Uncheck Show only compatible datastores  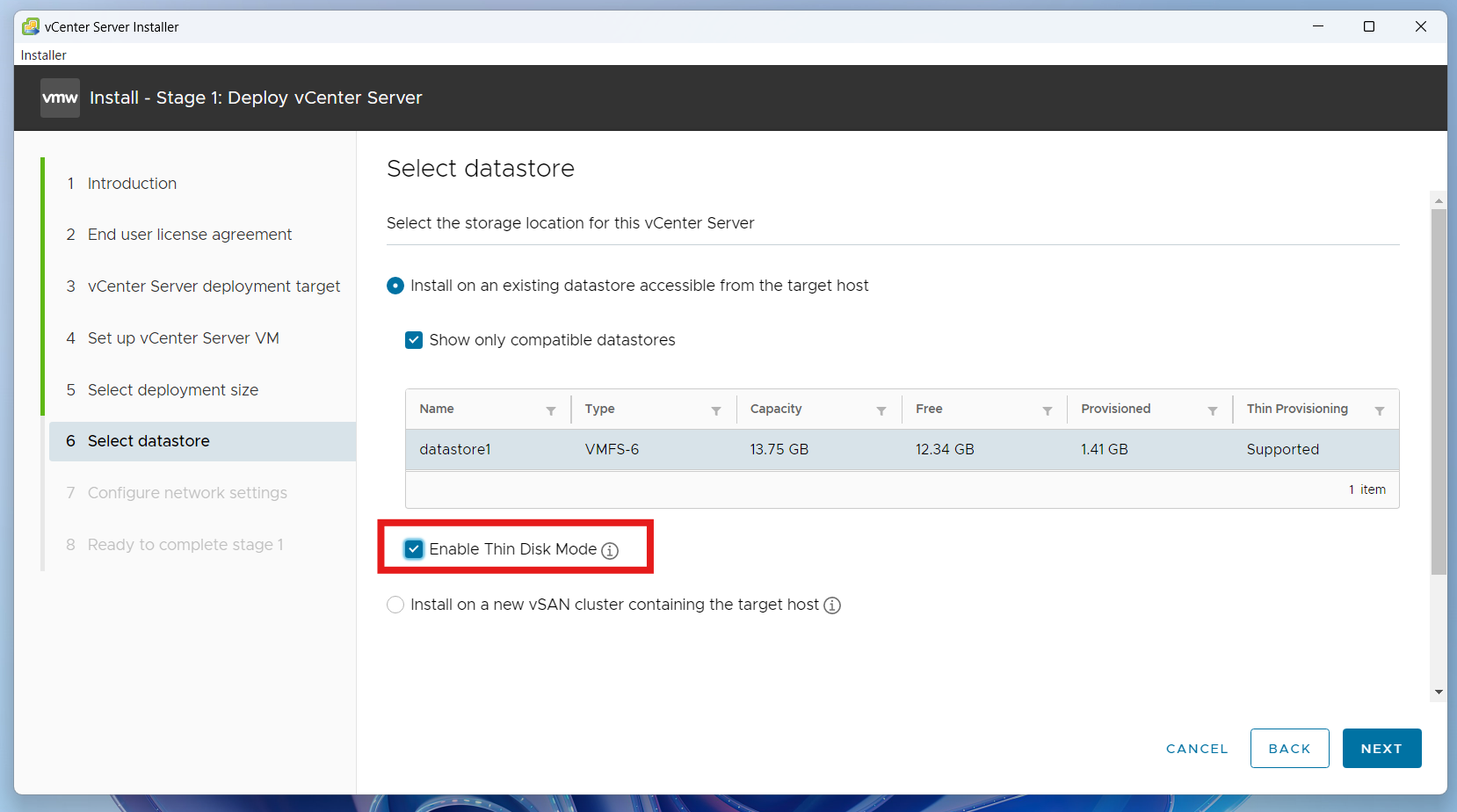pyautogui.click(x=414, y=340)
